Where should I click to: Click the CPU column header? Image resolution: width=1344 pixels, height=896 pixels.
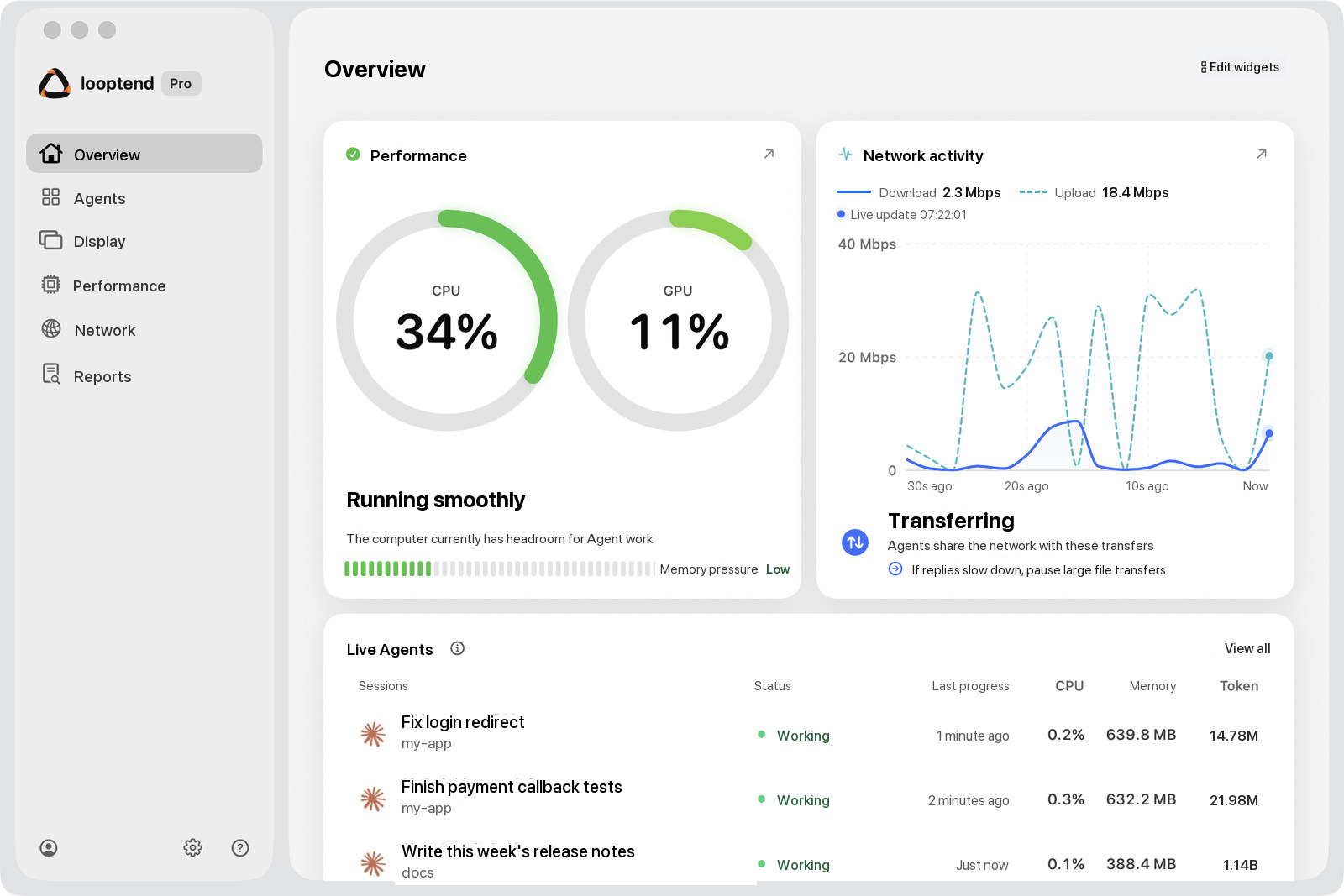click(1069, 686)
